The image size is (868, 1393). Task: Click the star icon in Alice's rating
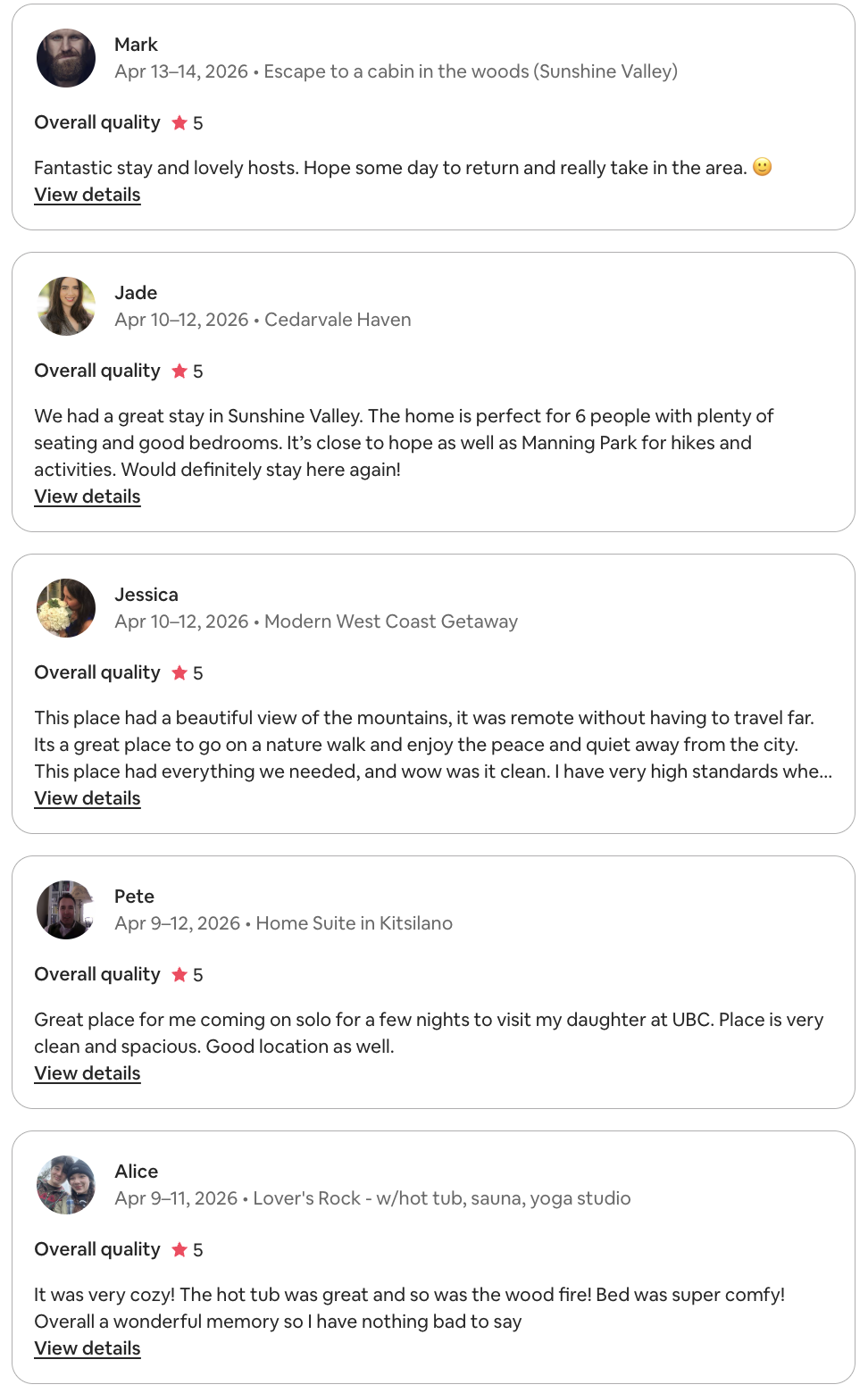[x=179, y=1250]
